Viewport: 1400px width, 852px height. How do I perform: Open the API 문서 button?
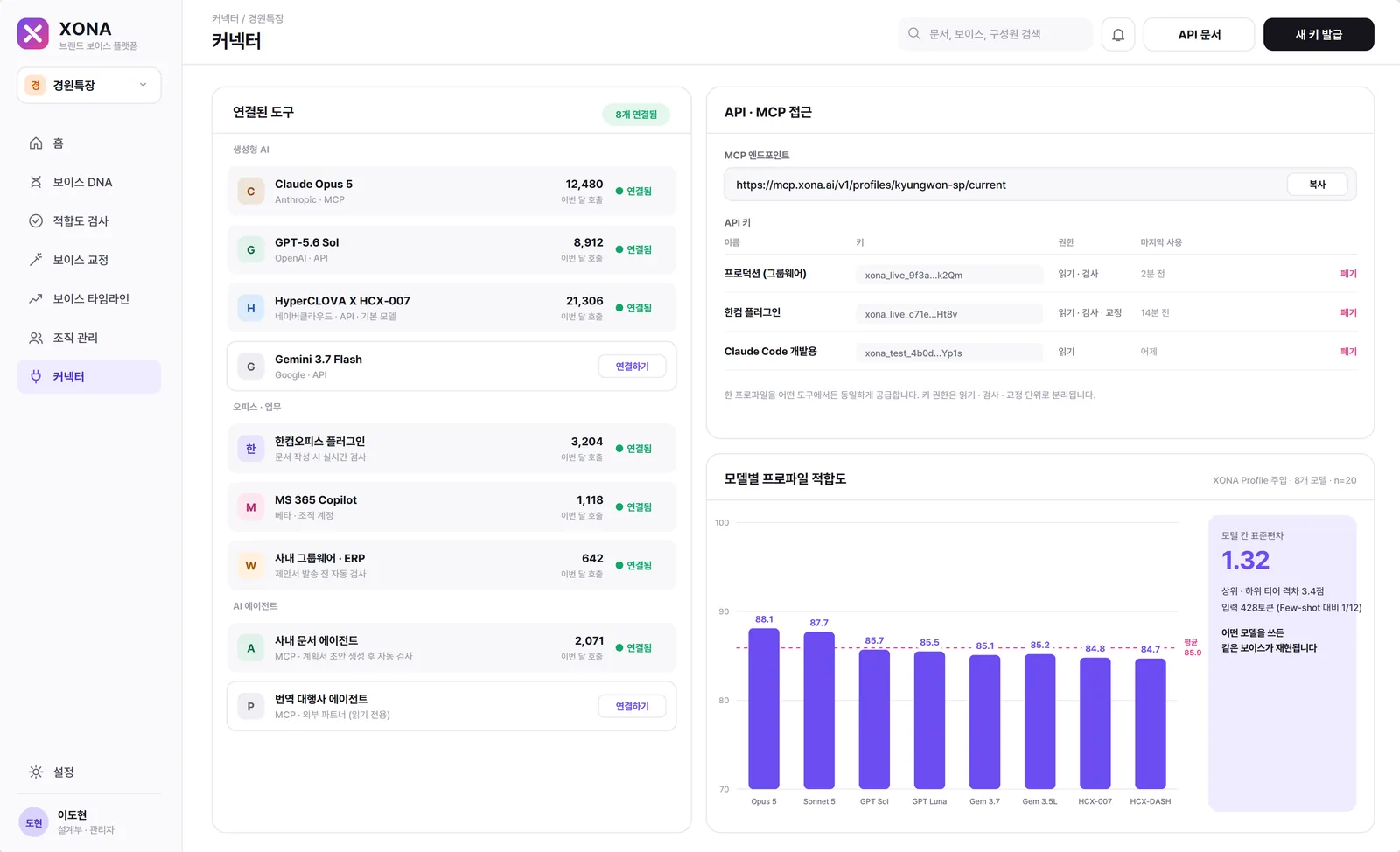tap(1199, 35)
